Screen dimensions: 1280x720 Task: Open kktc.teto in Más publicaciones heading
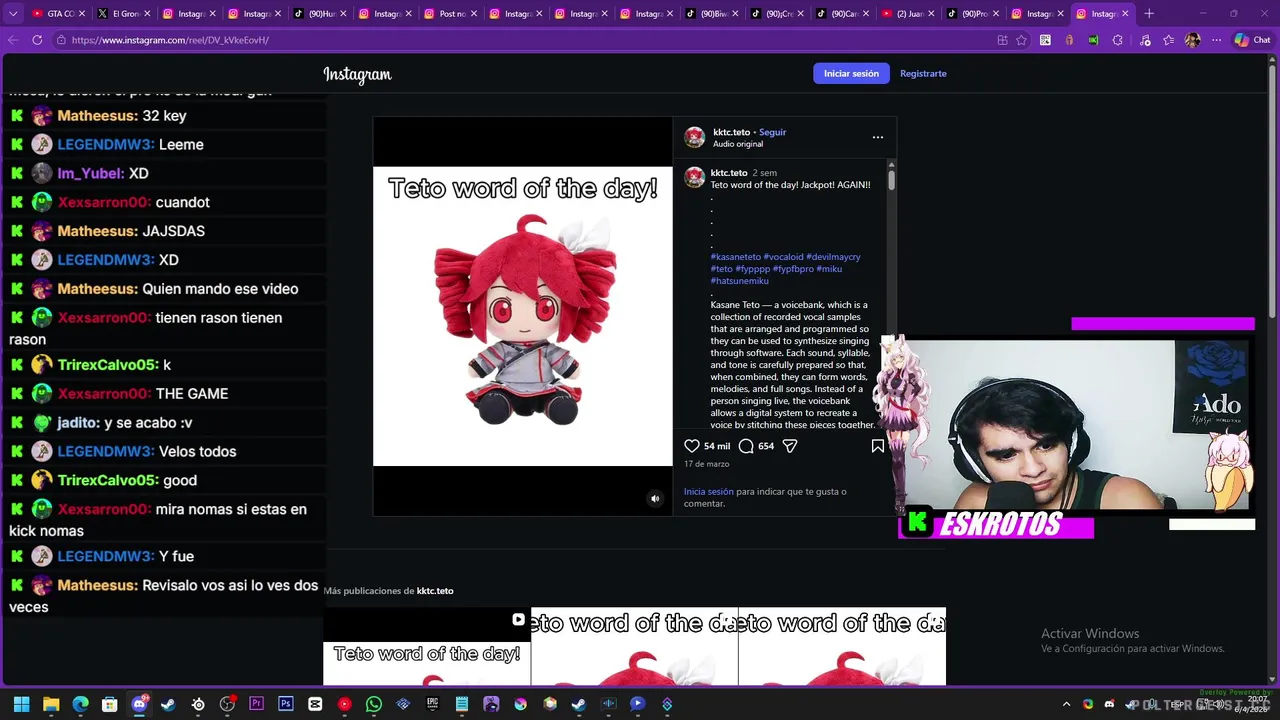point(435,591)
